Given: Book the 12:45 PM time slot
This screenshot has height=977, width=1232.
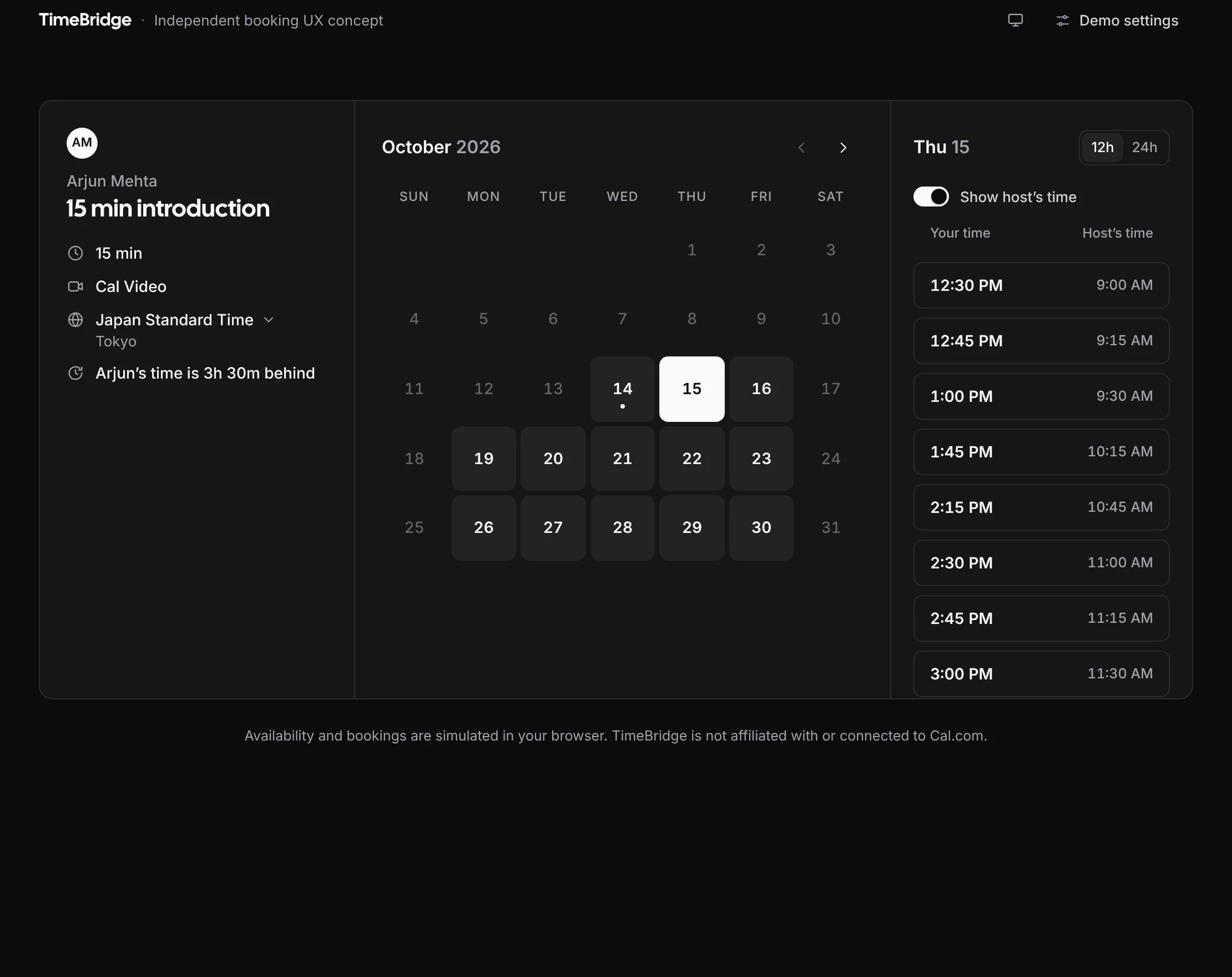Looking at the screenshot, I should click(x=1041, y=341).
